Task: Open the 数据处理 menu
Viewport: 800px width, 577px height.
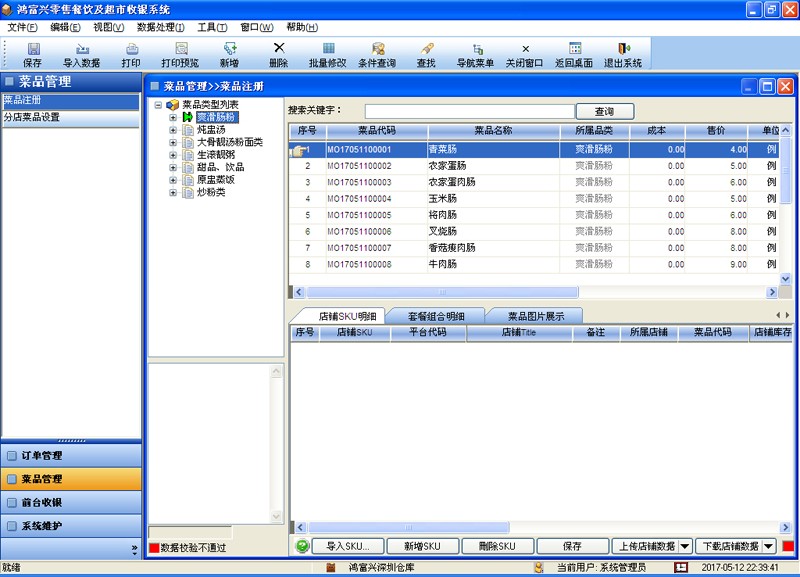Action: [160, 27]
